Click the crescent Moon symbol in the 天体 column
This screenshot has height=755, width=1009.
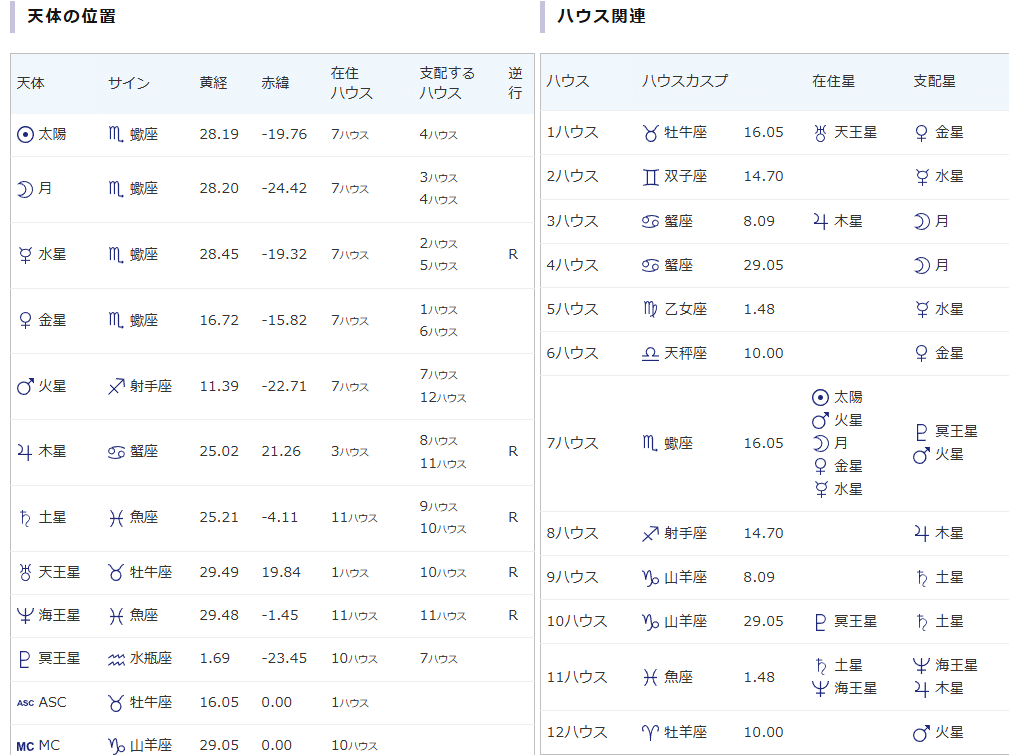point(25,188)
